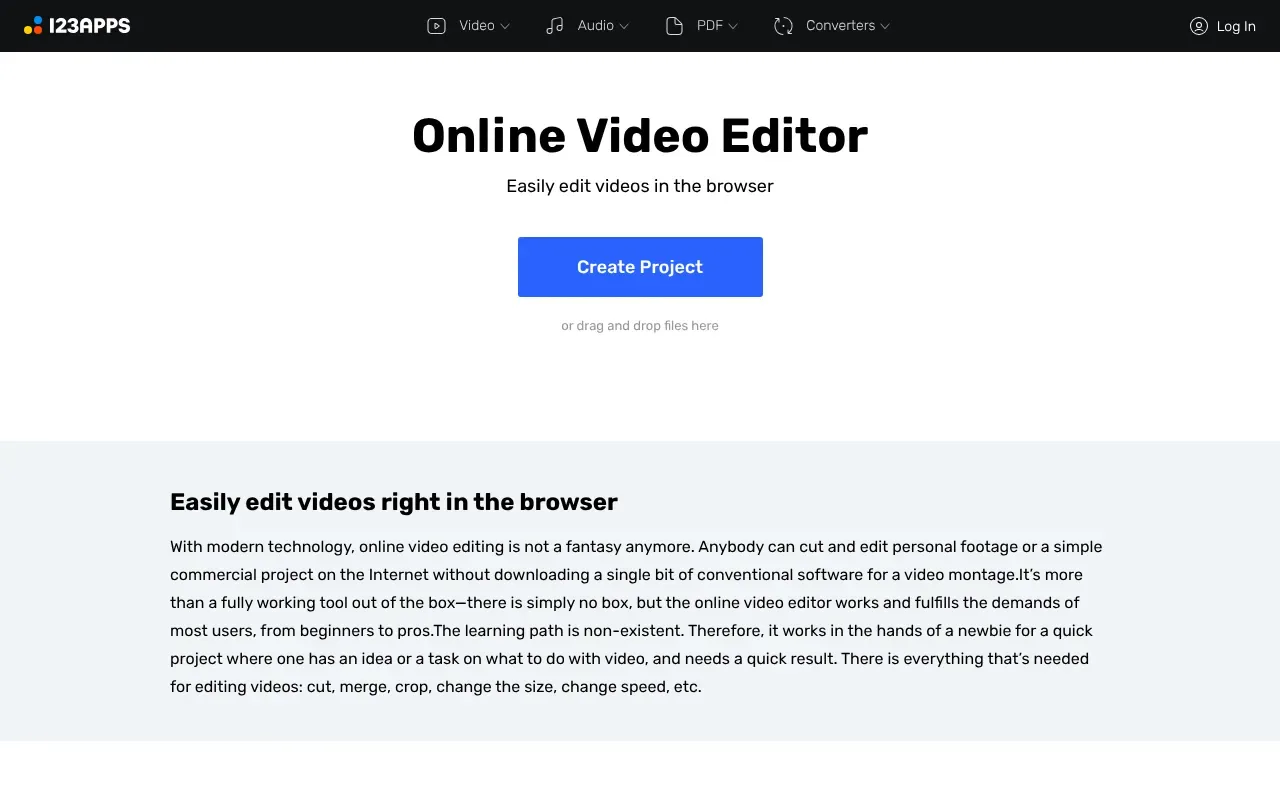Screen dimensions: 1280x800
Task: Click the document icon beside PDF
Action: (x=674, y=25)
